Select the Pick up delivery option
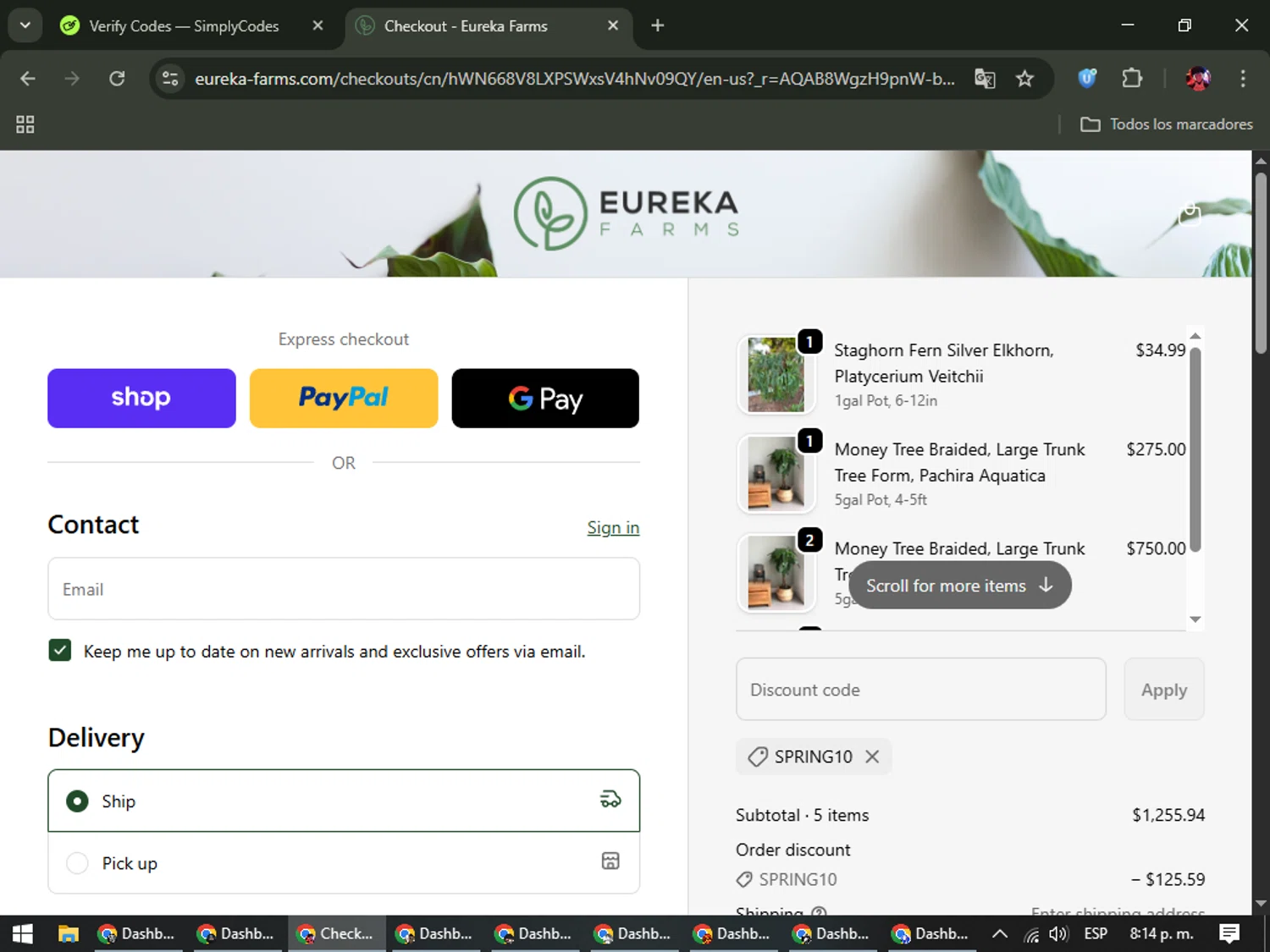 344,862
